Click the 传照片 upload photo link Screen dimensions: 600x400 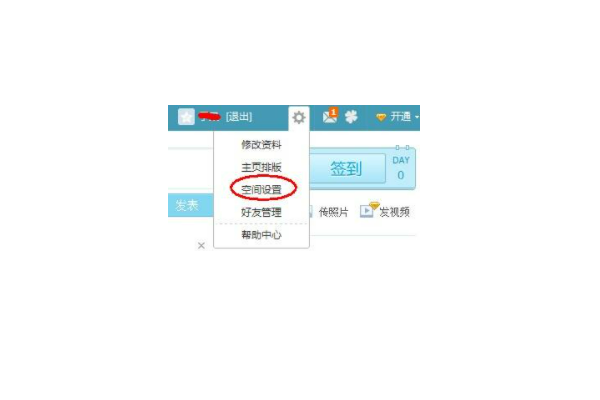pos(334,212)
